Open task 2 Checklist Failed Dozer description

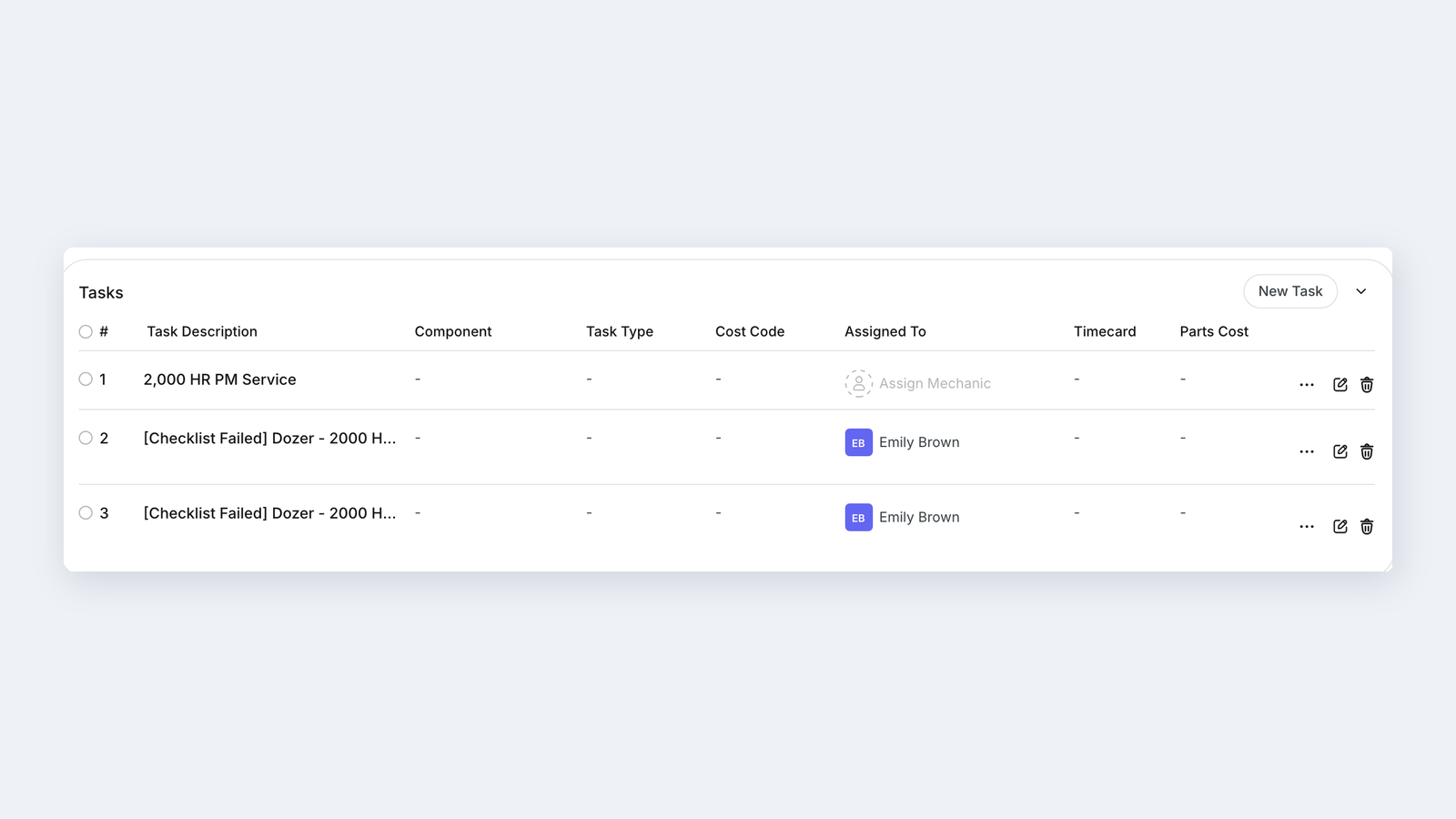[269, 439]
